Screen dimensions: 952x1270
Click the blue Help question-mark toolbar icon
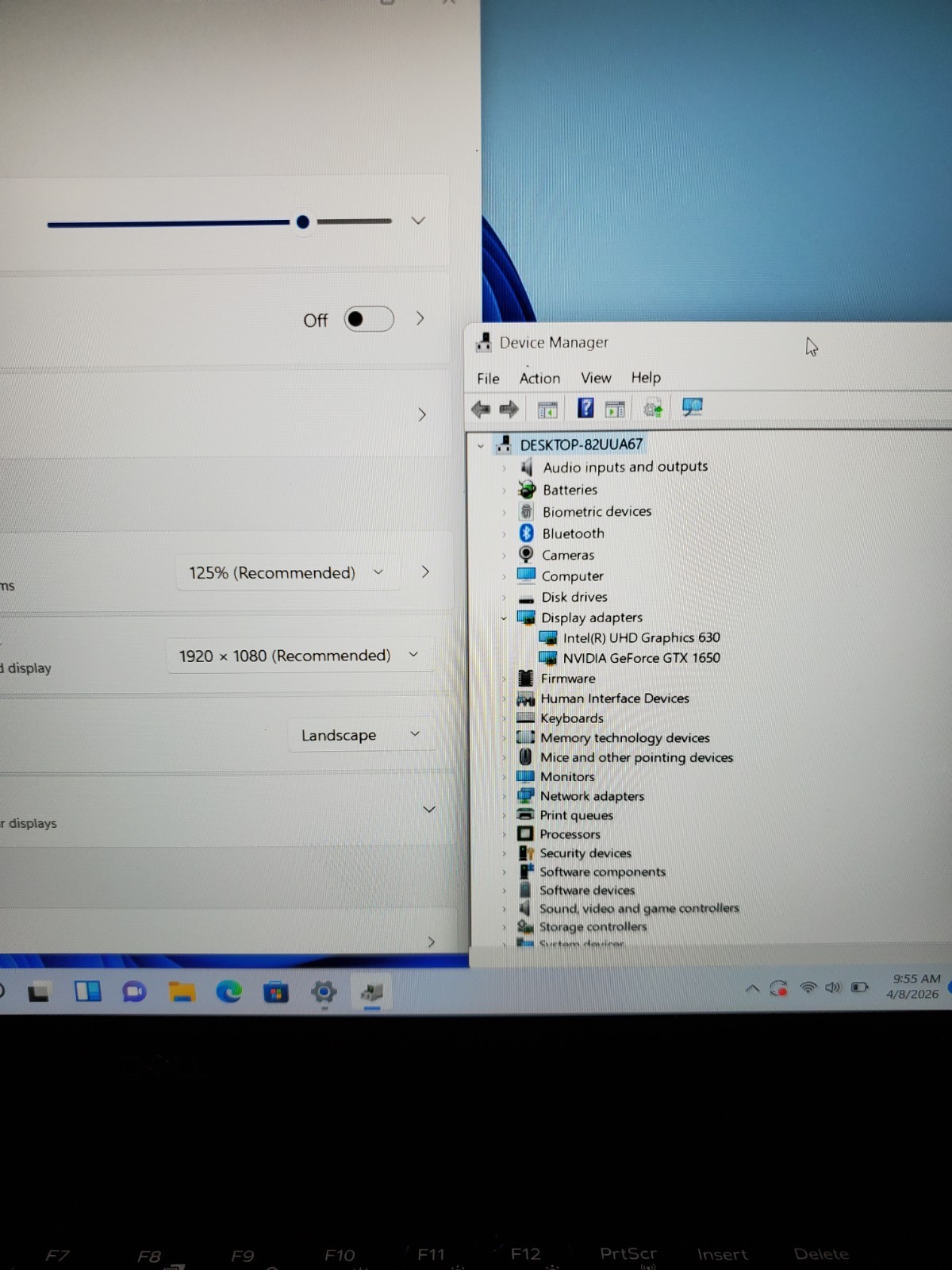(x=585, y=408)
